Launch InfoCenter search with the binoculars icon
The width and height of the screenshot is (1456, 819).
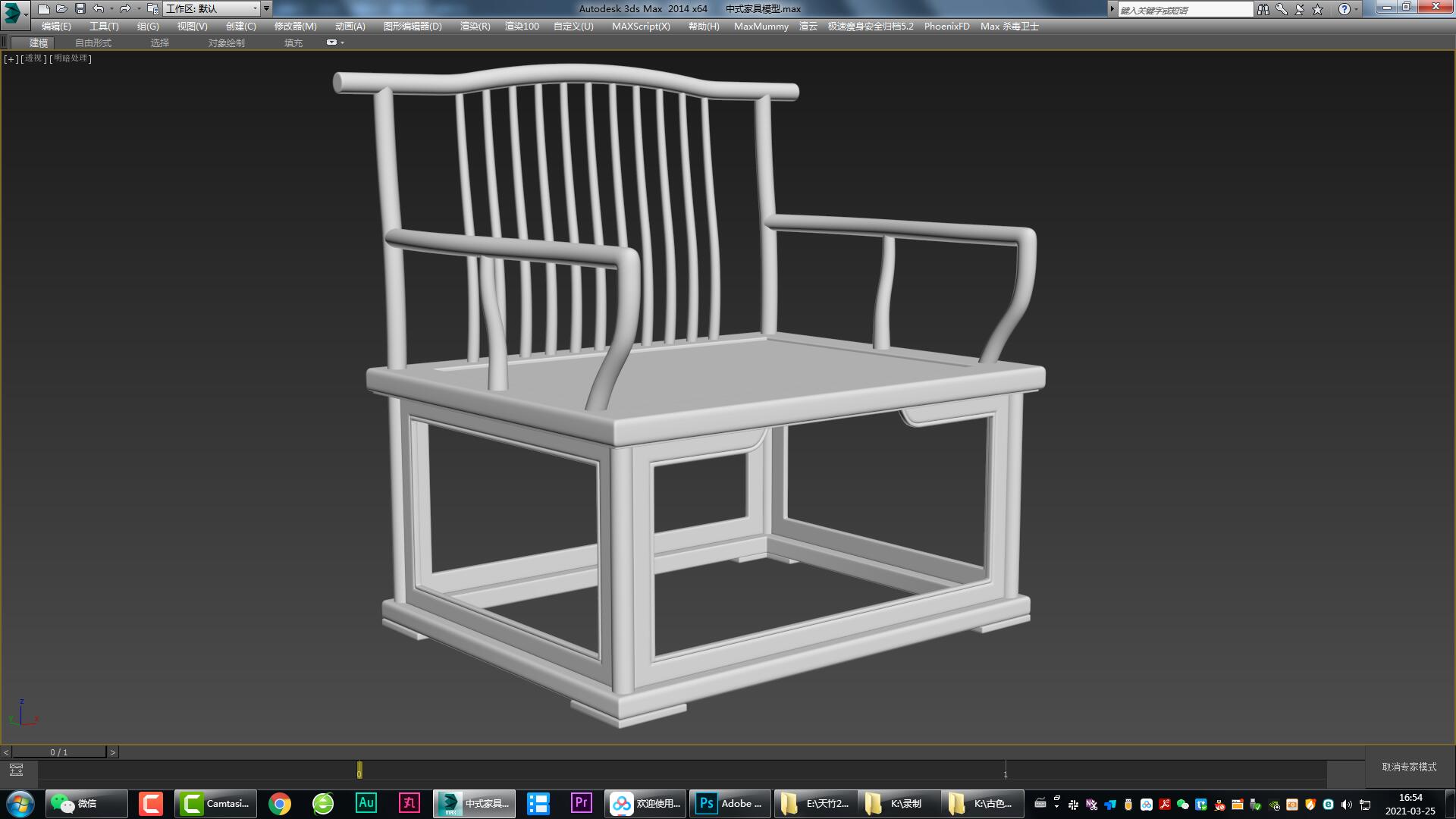click(1263, 8)
